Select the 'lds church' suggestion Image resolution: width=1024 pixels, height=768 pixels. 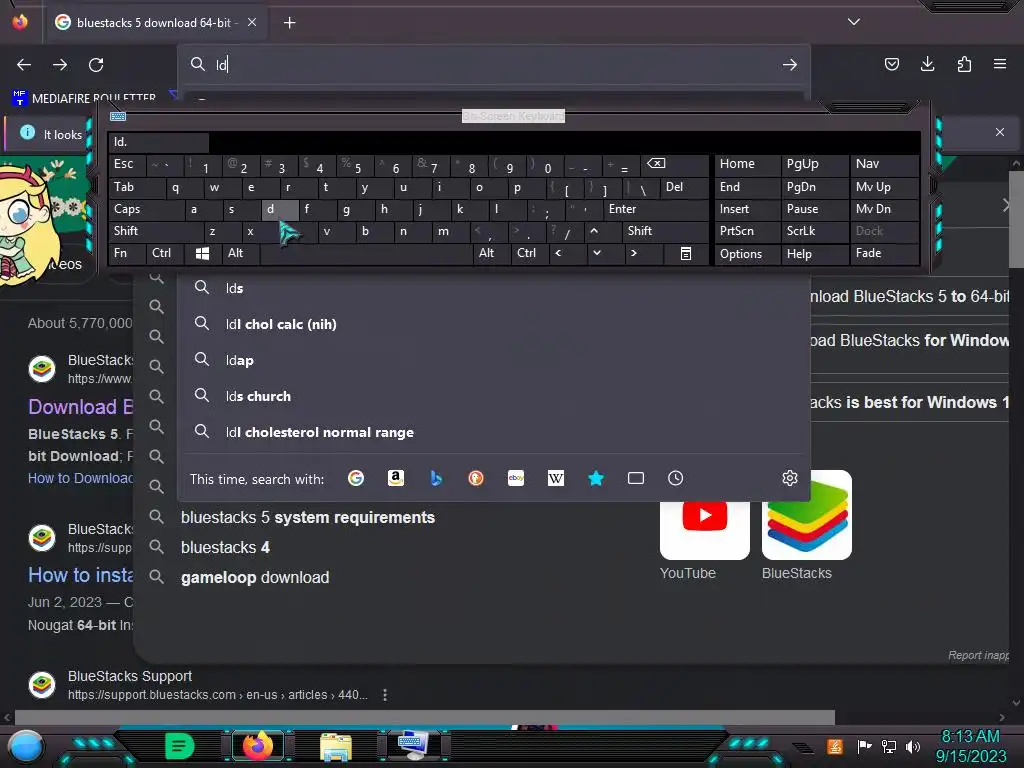pos(494,396)
